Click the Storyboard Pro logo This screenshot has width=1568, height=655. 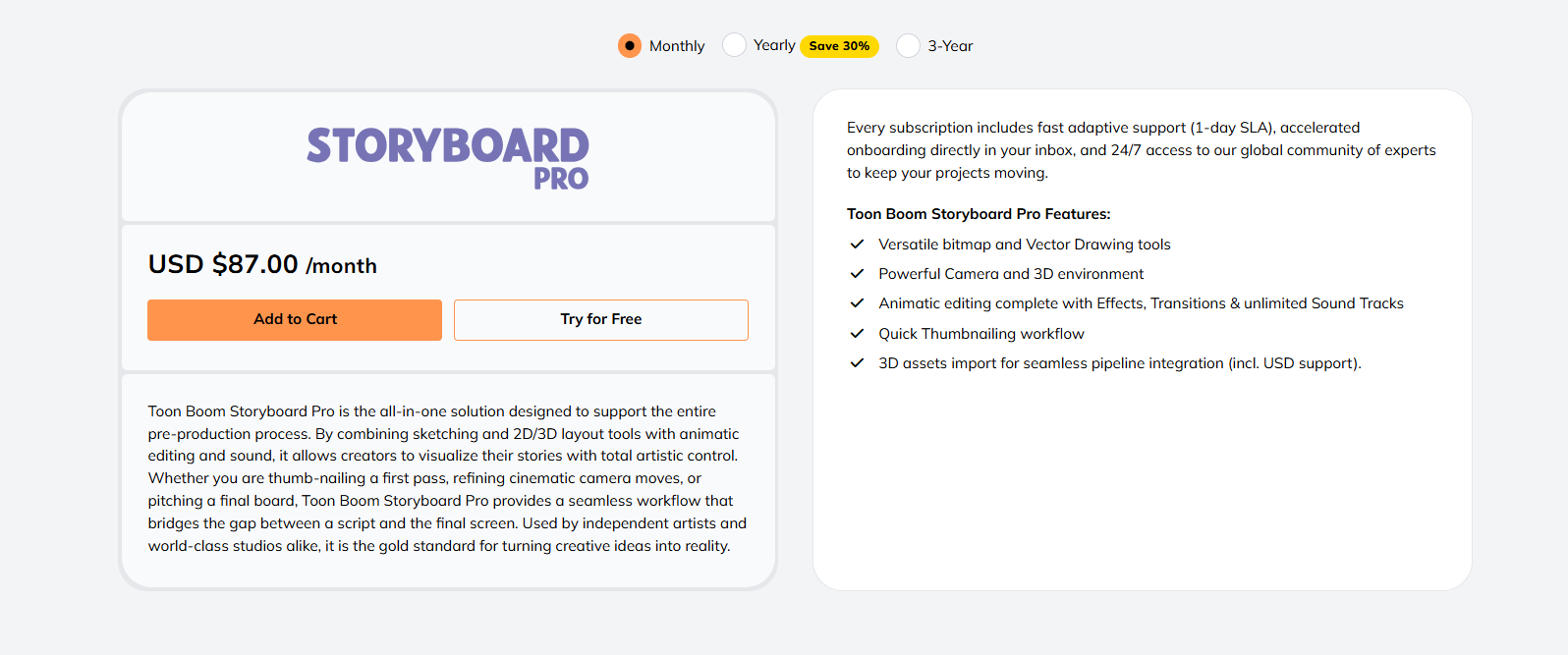pos(448,158)
